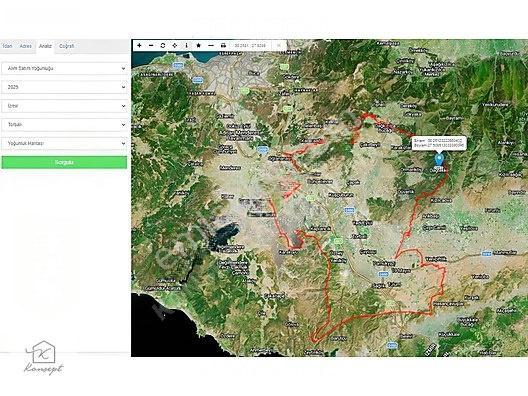
Task: Click the X icon at toolbar end
Action: pos(279,45)
